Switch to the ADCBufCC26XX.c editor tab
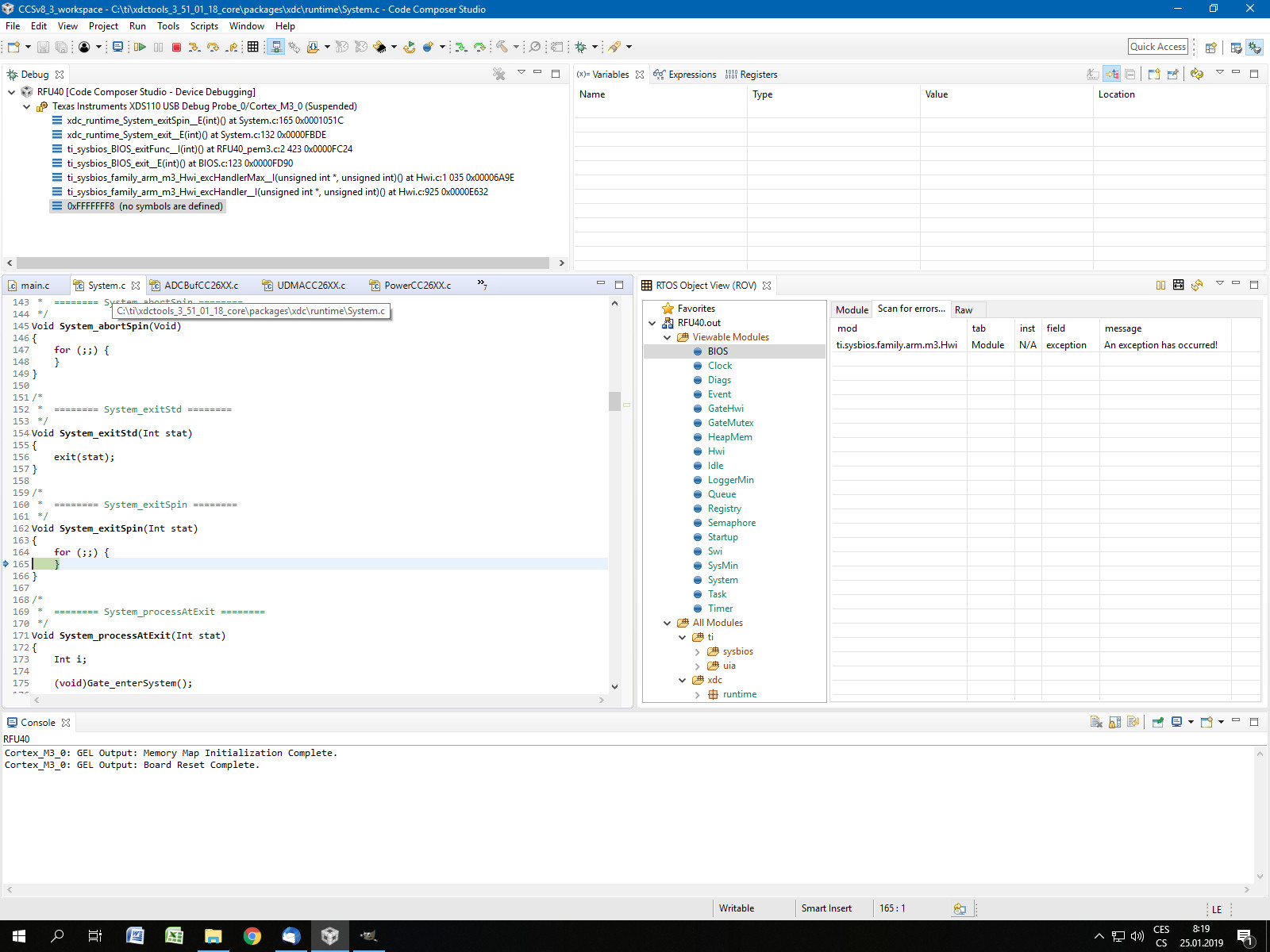The image size is (1270, 952). pos(201,286)
